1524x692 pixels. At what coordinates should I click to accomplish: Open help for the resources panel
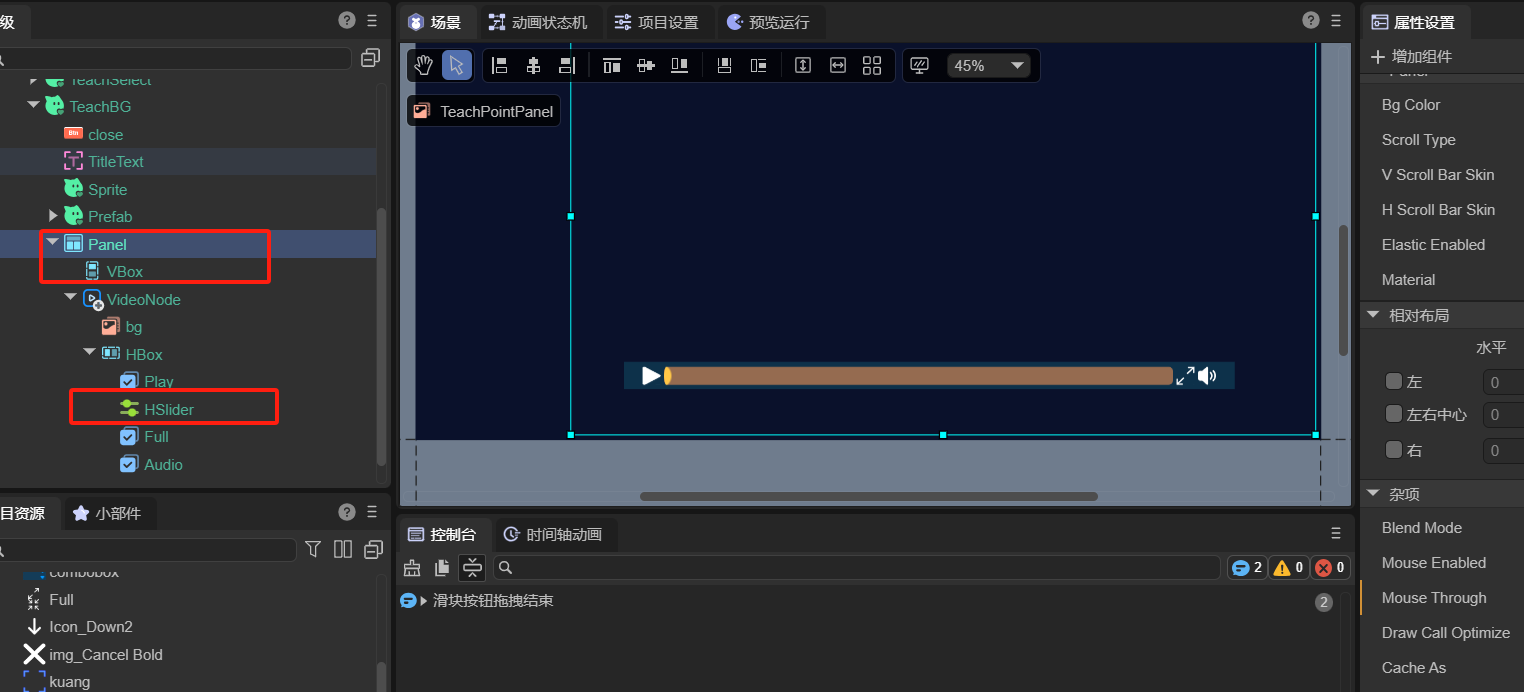[x=347, y=512]
